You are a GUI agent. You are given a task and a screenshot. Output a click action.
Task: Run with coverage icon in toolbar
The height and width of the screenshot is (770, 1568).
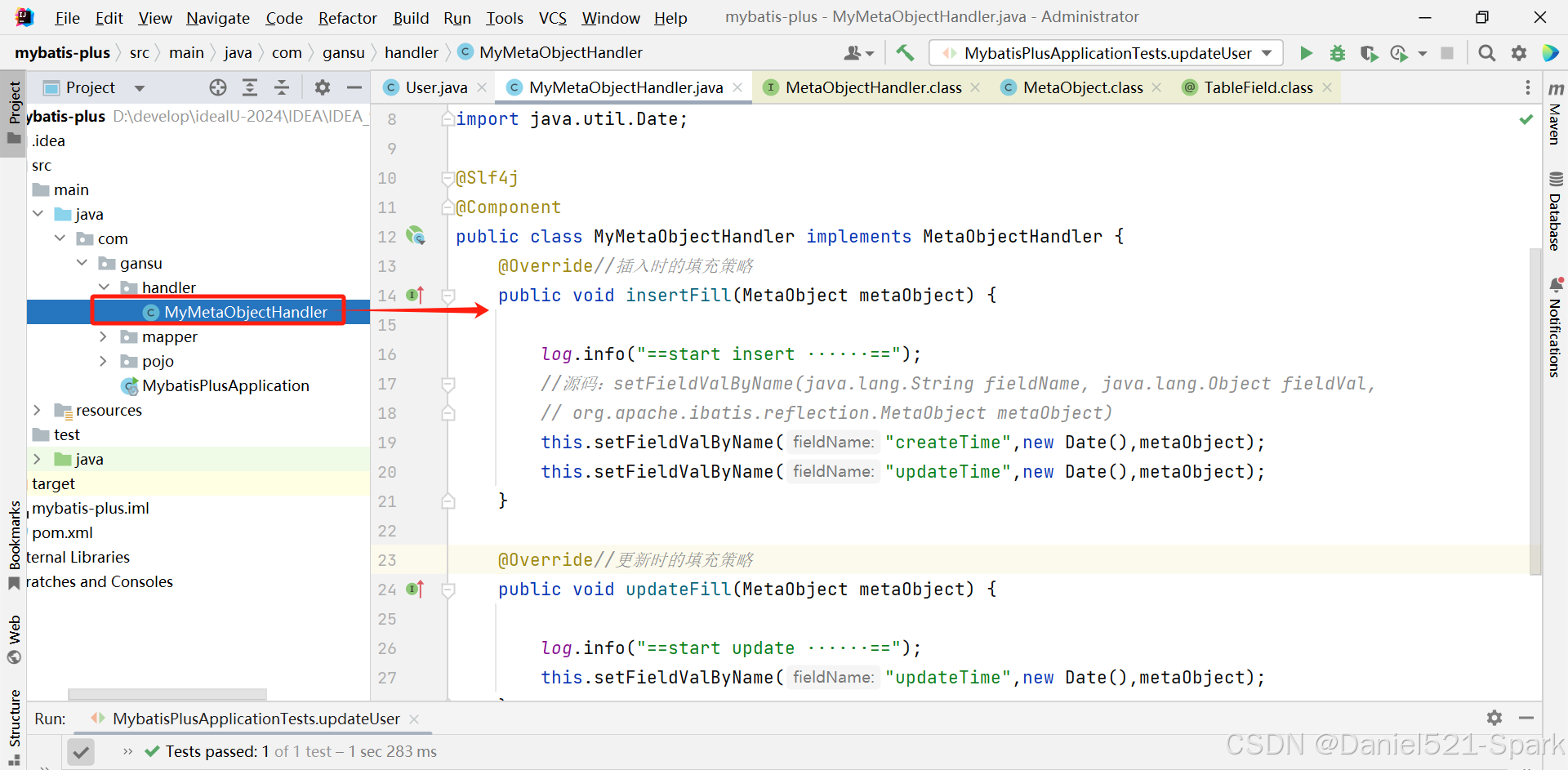[x=1369, y=53]
